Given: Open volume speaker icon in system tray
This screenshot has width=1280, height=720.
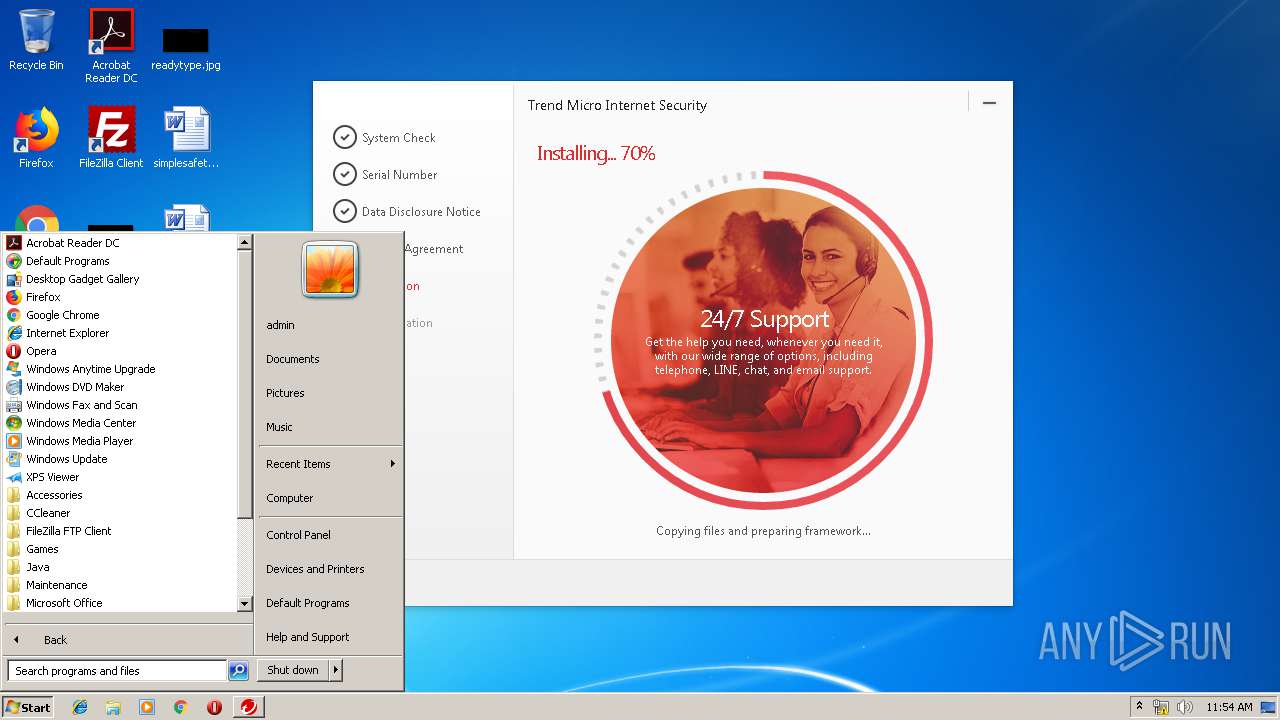Looking at the screenshot, I should (1185, 707).
